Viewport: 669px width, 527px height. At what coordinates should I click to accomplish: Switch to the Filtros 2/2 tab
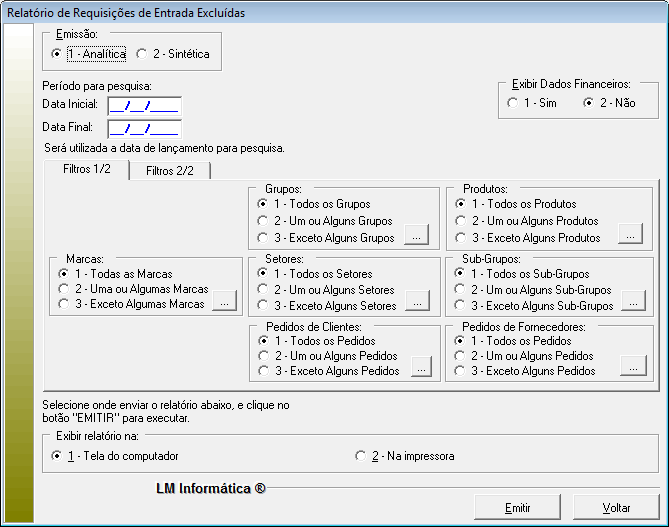click(170, 171)
